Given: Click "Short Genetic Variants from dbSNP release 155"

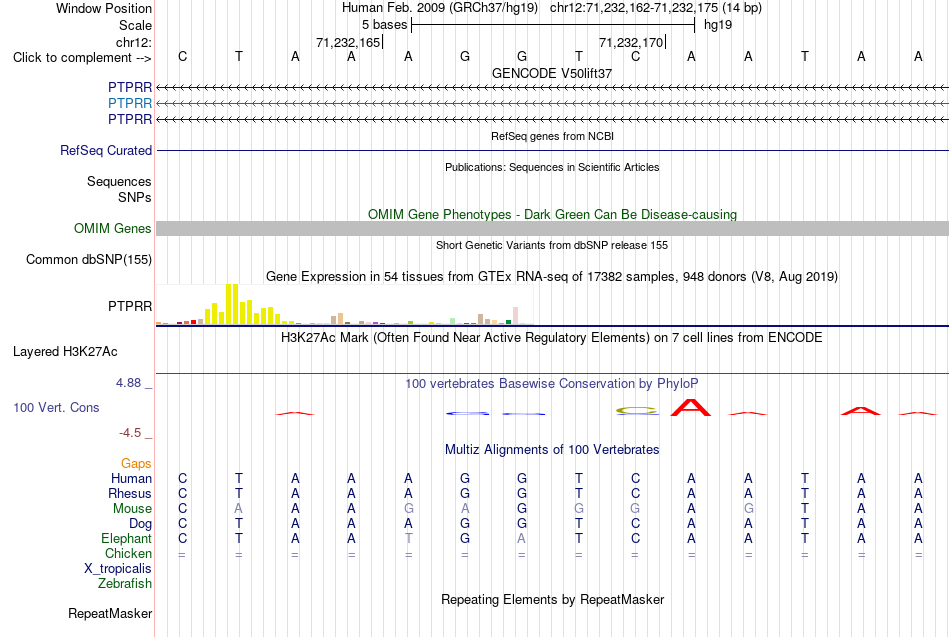Looking at the screenshot, I should [x=552, y=245].
